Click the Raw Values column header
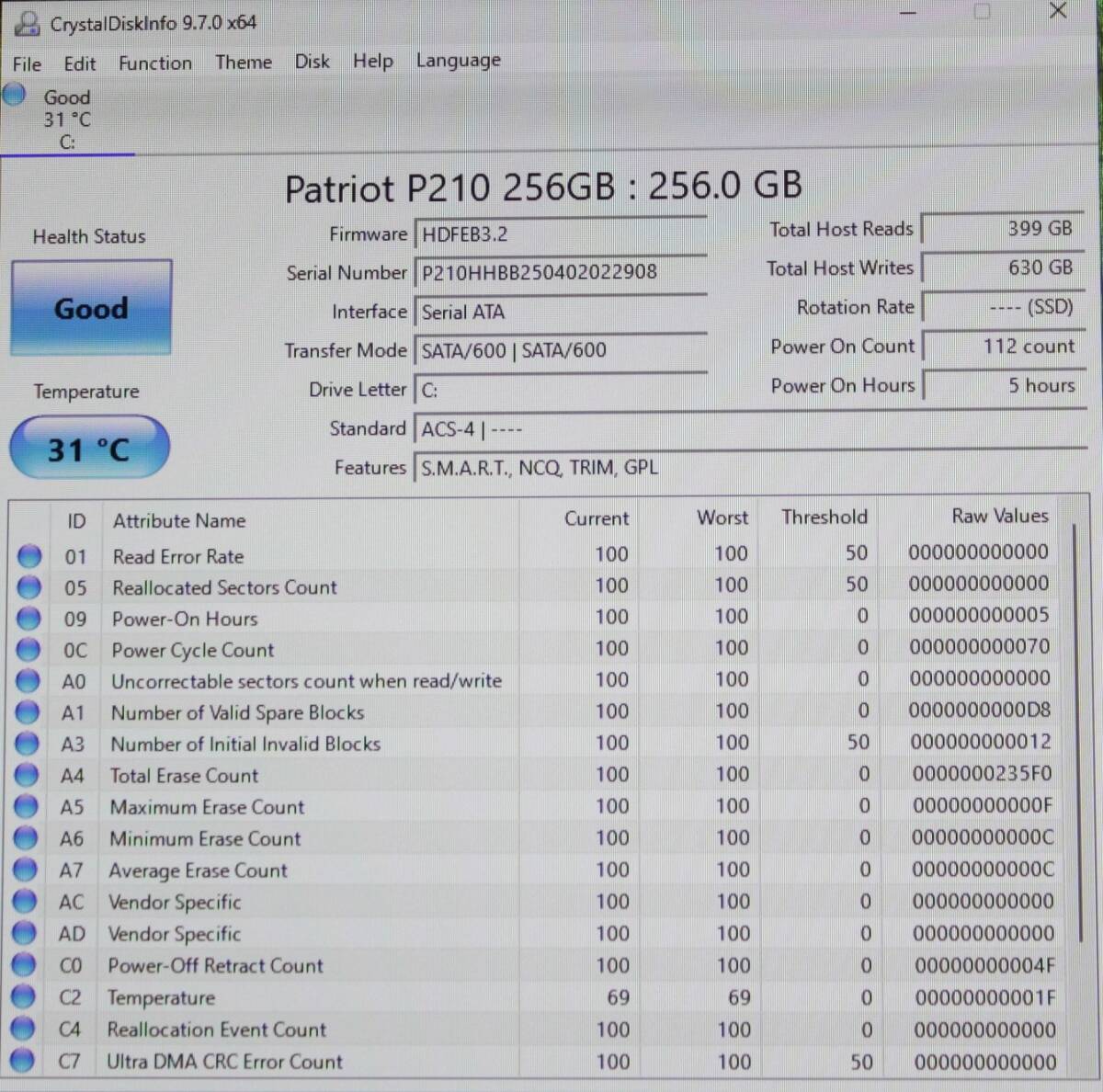 coord(1000,516)
